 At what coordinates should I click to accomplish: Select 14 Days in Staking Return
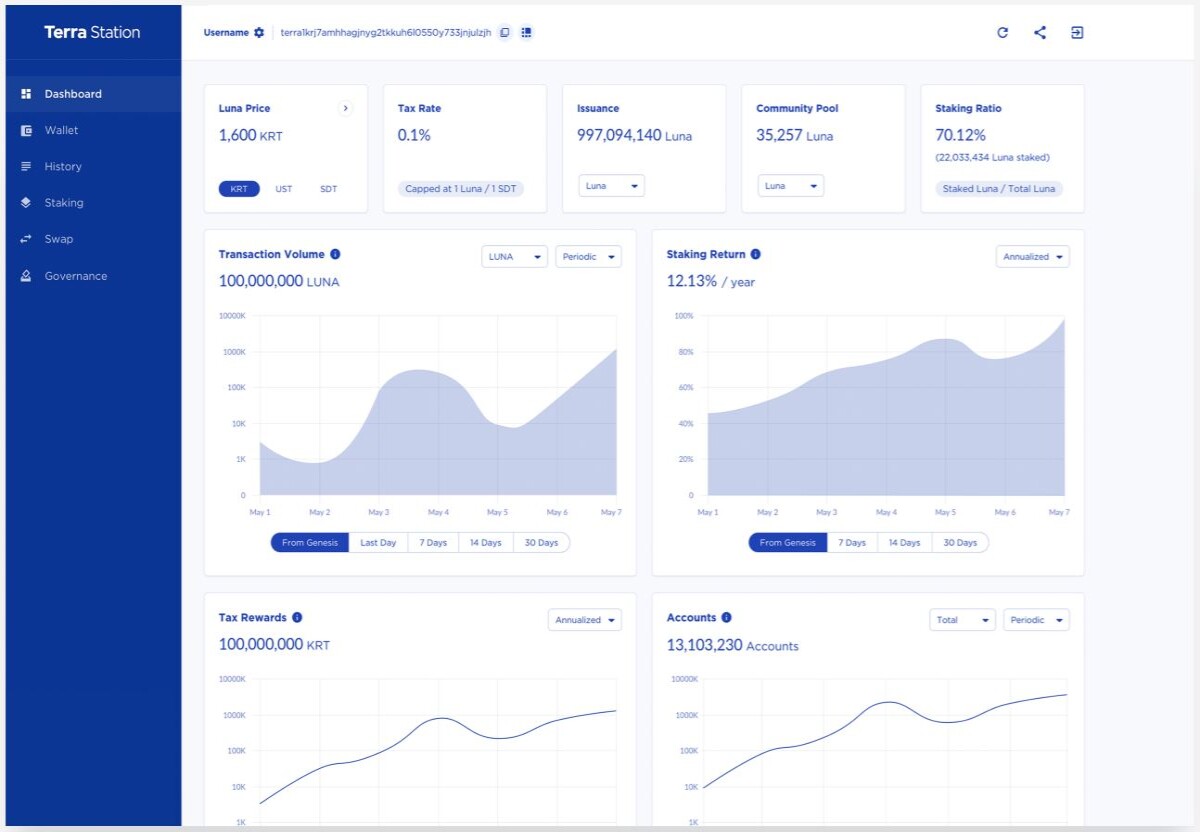905,542
